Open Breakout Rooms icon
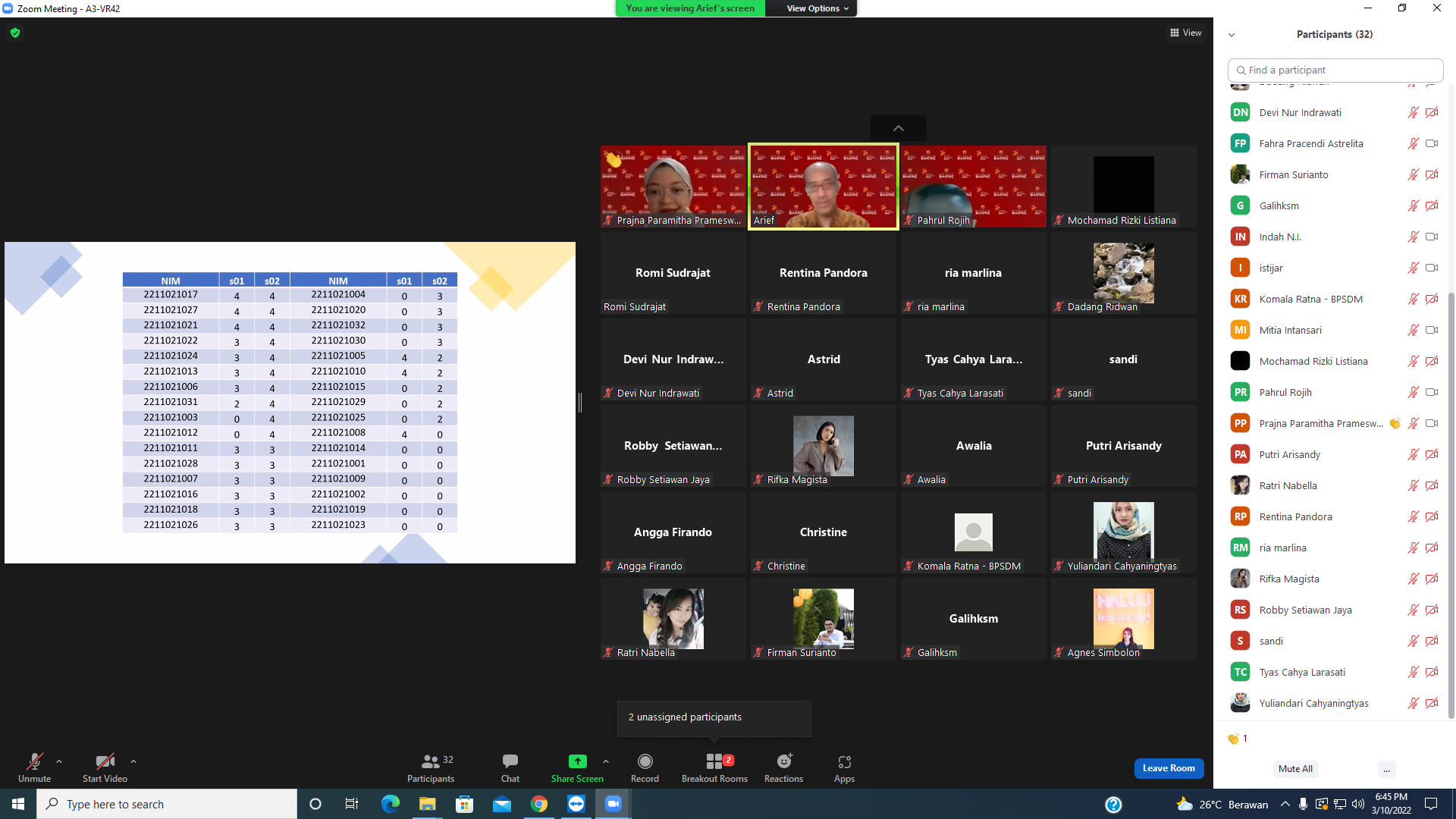The height and width of the screenshot is (819, 1456). pos(714,761)
